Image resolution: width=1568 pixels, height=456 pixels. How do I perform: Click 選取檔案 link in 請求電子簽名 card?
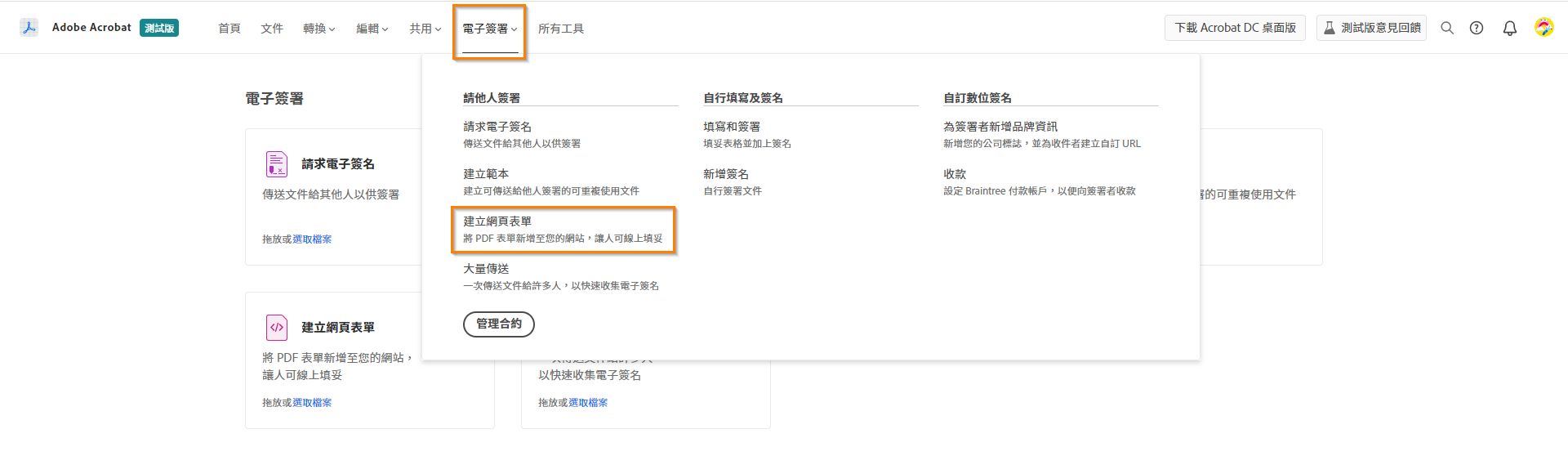click(312, 239)
